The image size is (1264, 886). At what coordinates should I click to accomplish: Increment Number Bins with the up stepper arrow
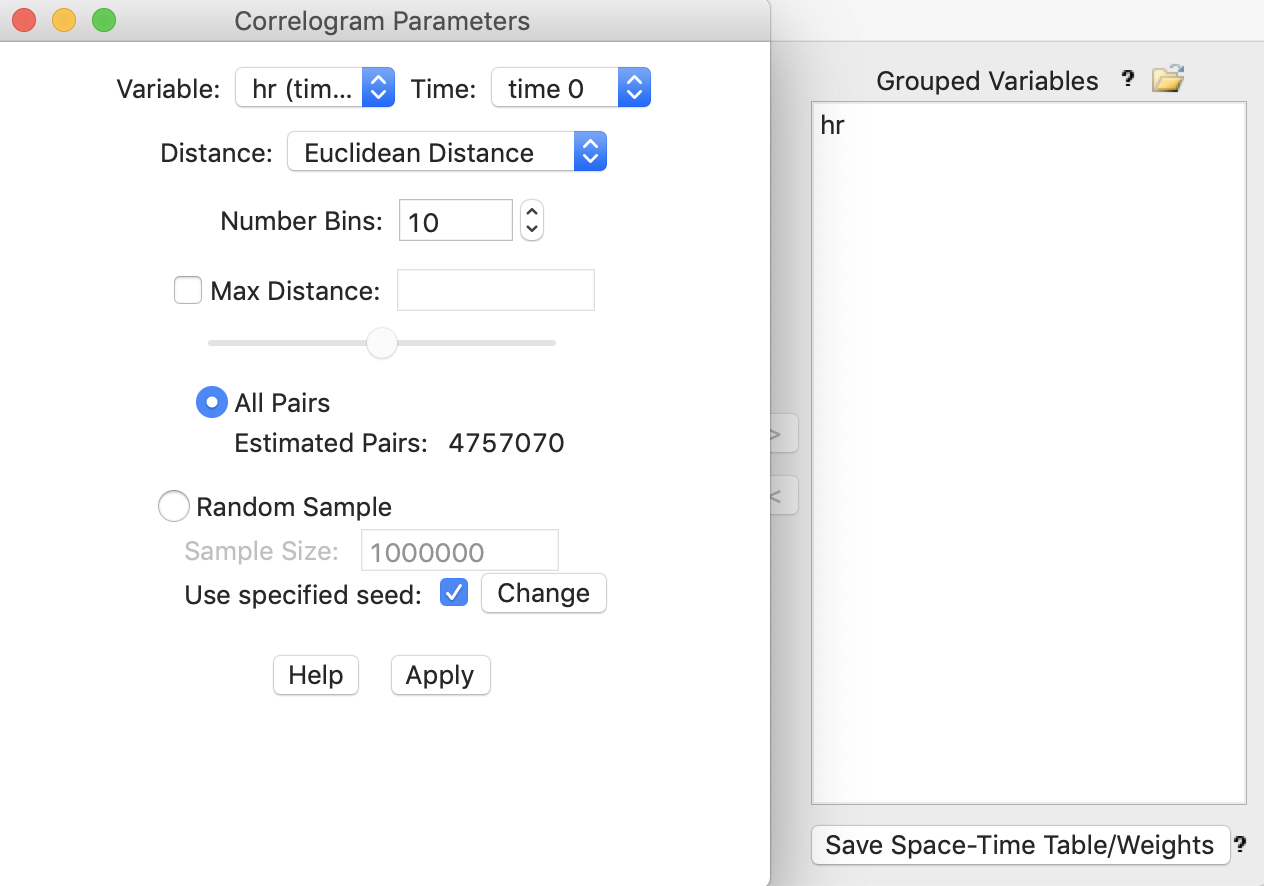coord(531,210)
